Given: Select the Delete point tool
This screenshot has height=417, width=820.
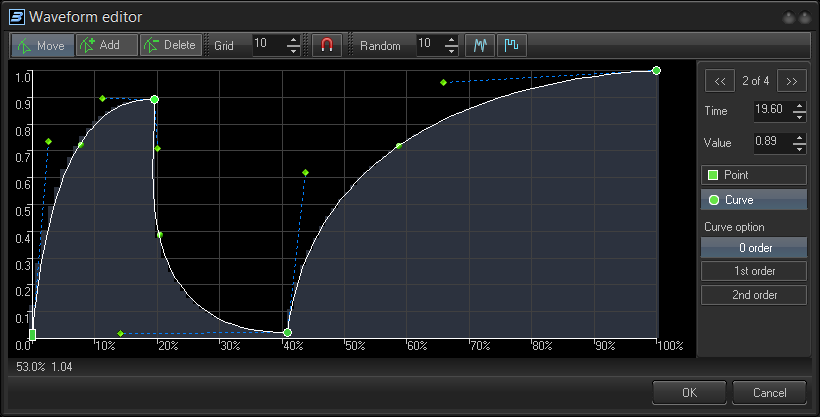Looking at the screenshot, I should 169,45.
